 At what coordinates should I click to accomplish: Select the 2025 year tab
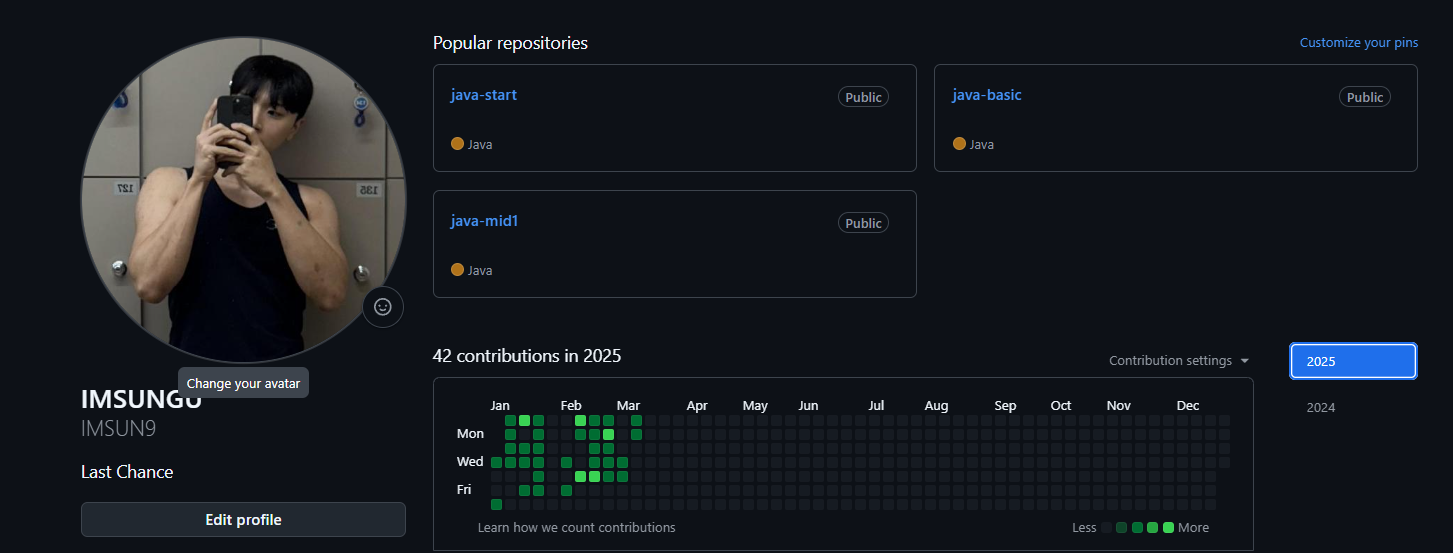[1353, 361]
